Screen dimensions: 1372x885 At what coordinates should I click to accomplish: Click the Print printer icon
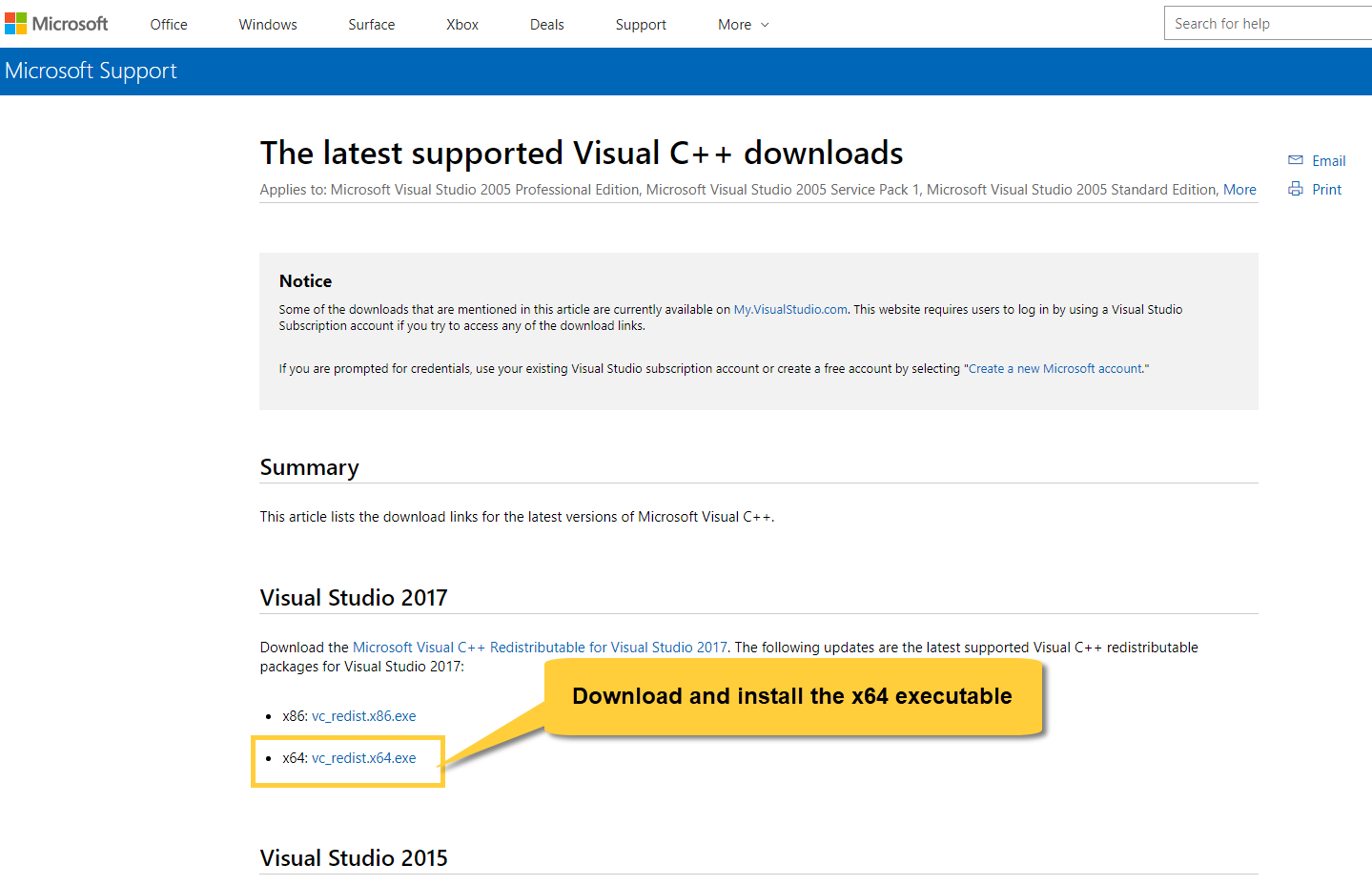coord(1296,189)
